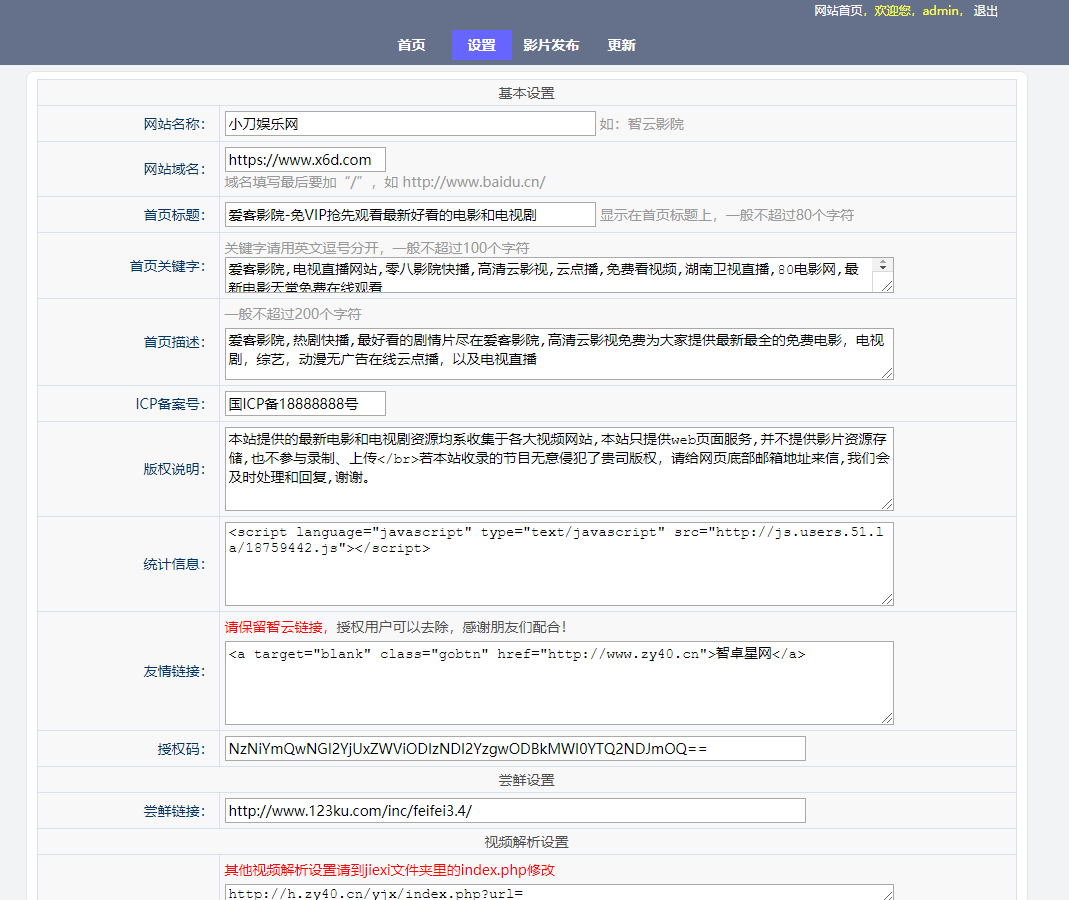Click the 友情链接 textarea

point(558,683)
